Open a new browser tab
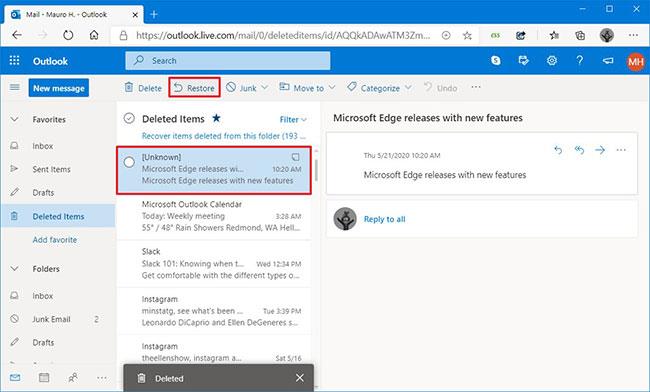The image size is (650, 392). pos(154,15)
